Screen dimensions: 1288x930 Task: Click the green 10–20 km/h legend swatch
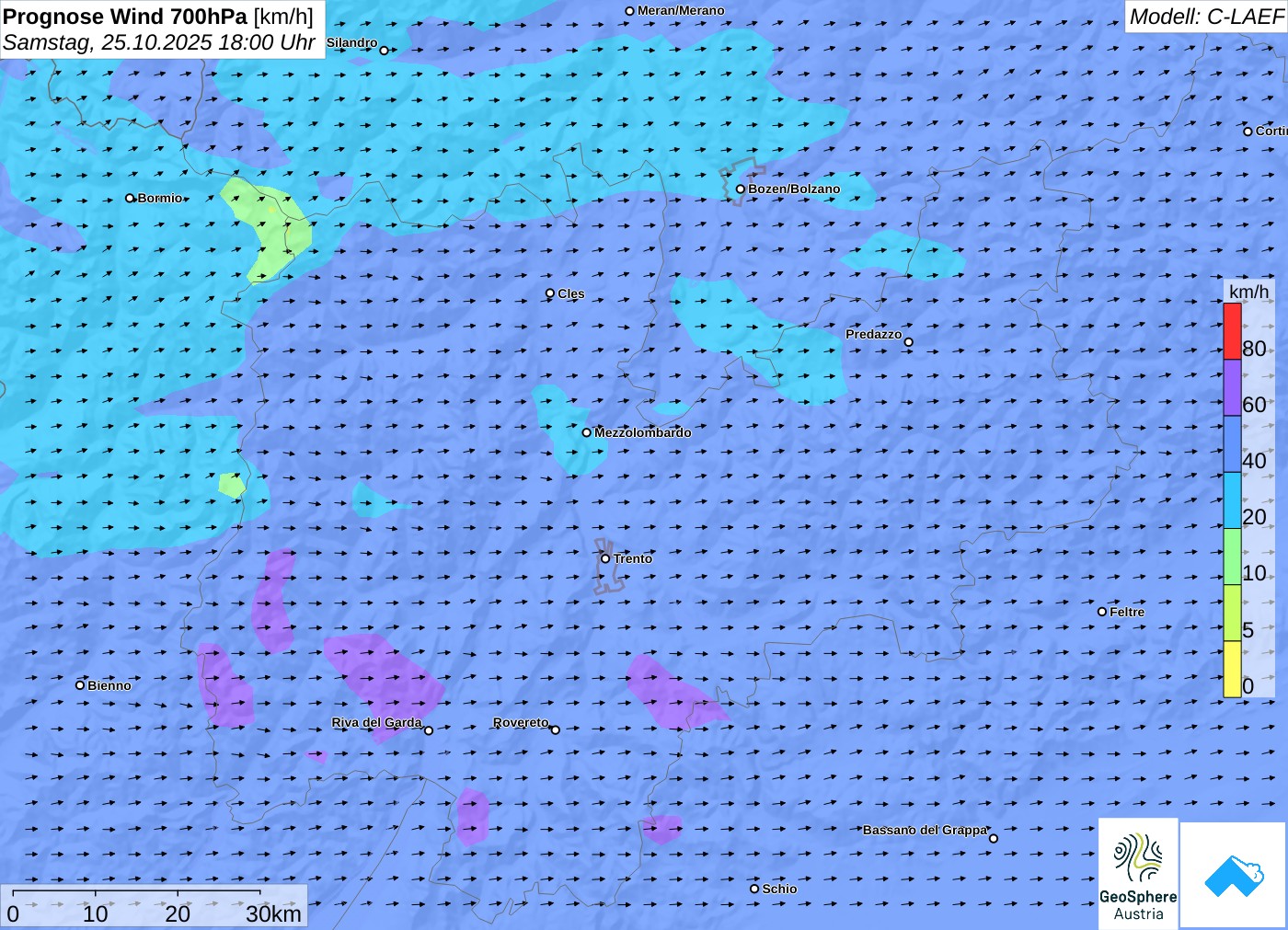pyautogui.click(x=1232, y=557)
